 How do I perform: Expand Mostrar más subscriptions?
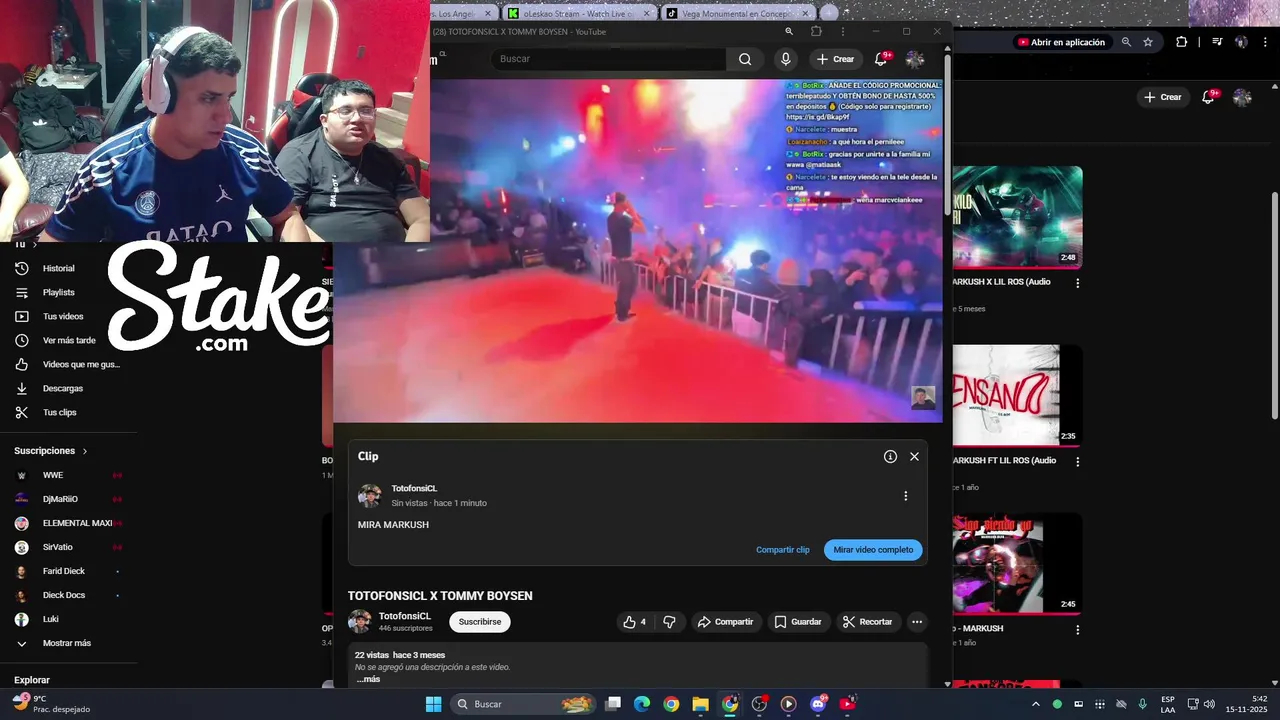pos(68,643)
